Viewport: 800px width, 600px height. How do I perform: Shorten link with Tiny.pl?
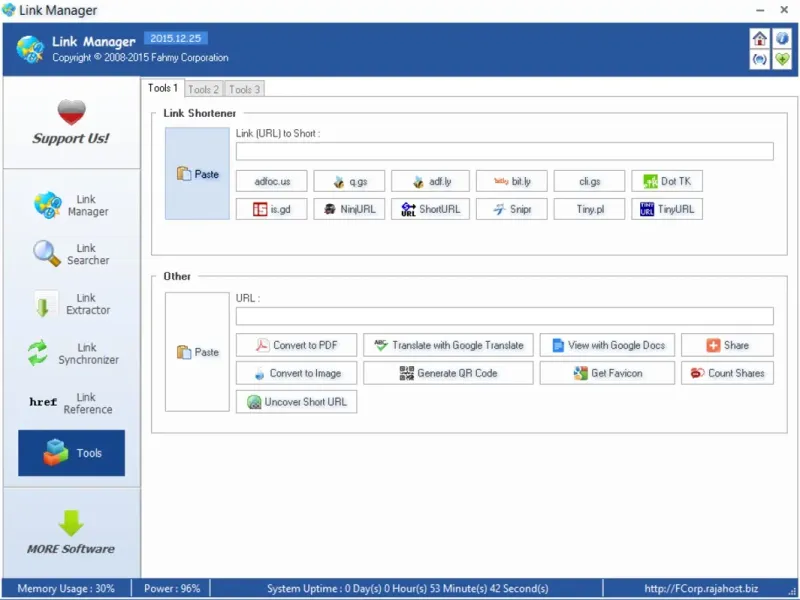point(589,209)
